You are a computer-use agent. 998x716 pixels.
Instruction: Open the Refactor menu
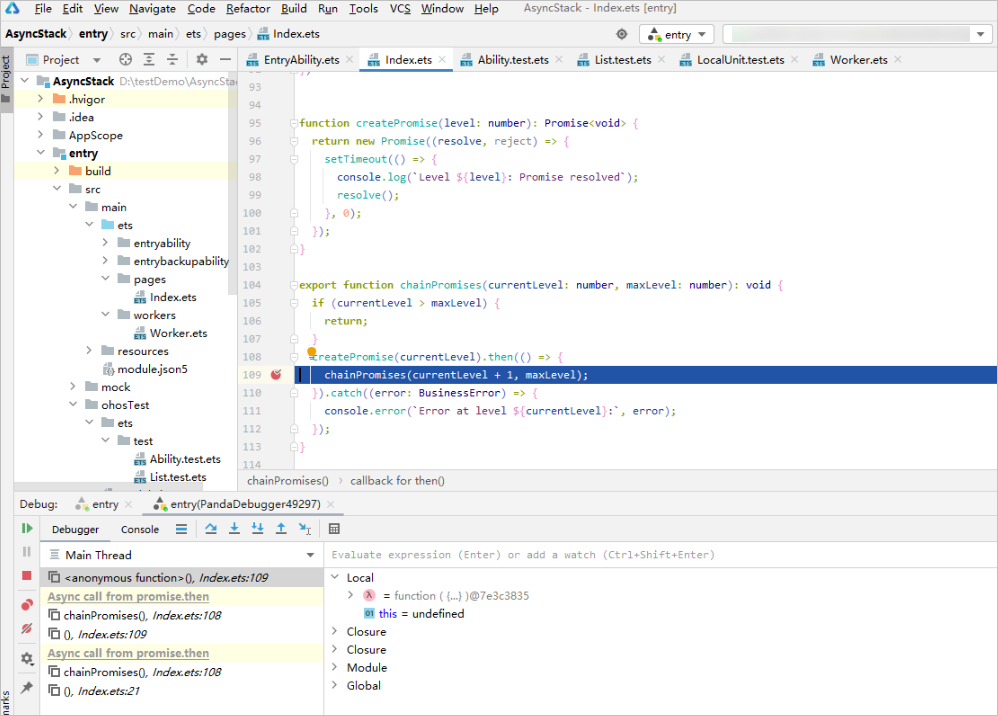click(247, 9)
